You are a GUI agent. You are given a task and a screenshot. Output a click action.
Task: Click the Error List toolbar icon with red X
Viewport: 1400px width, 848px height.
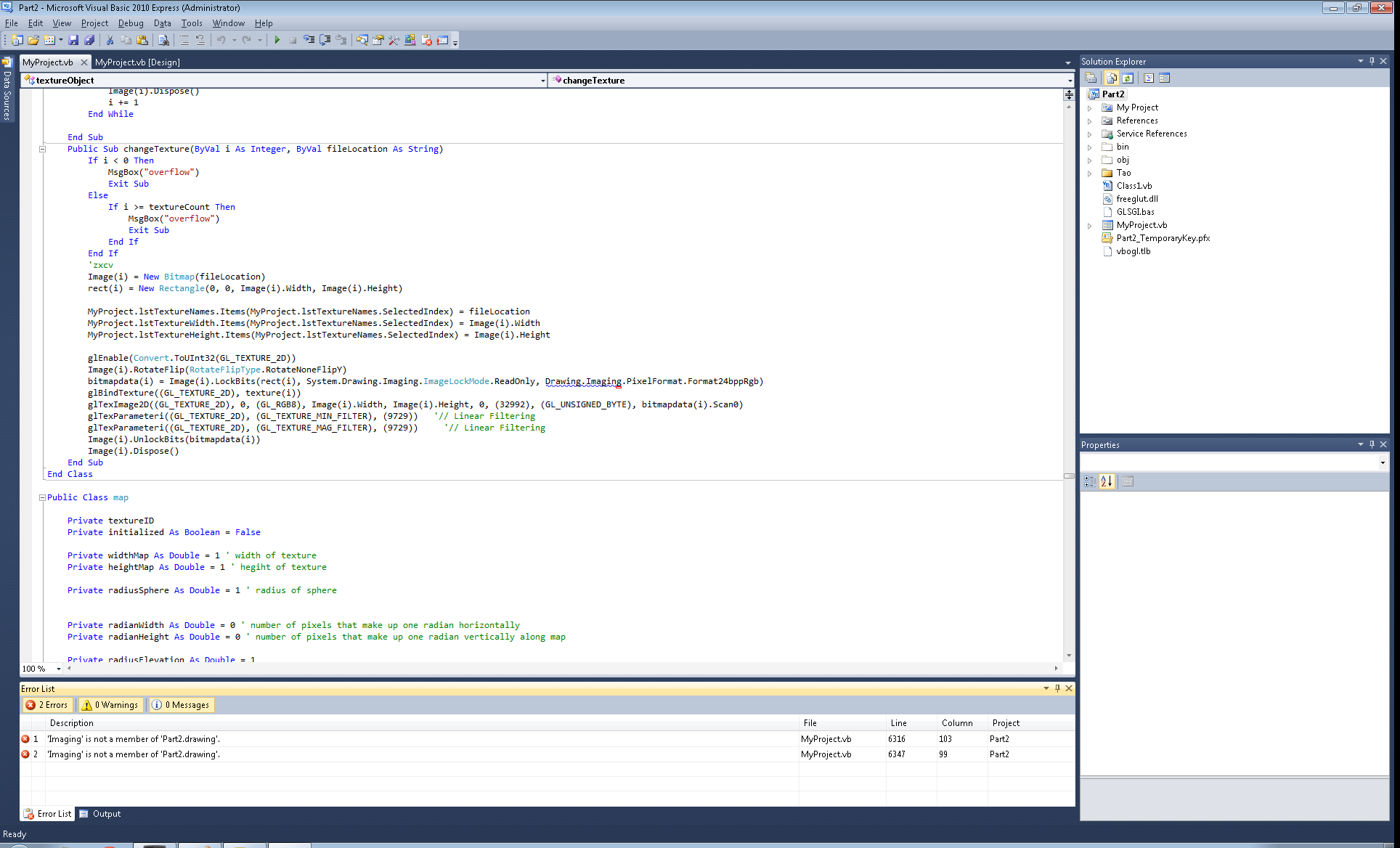click(426, 40)
